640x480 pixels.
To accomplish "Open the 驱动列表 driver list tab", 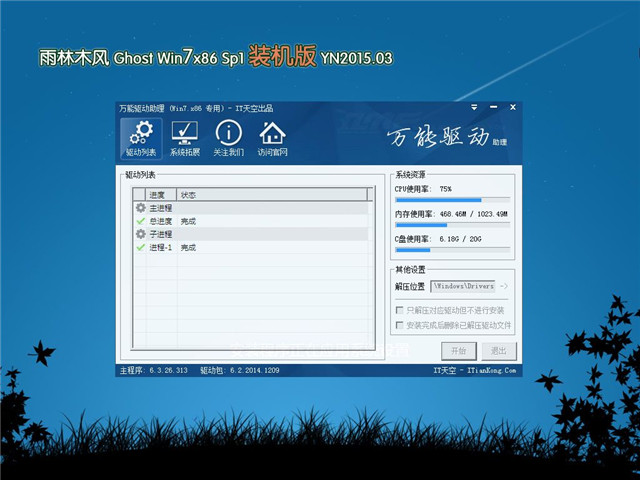I will click(x=141, y=139).
